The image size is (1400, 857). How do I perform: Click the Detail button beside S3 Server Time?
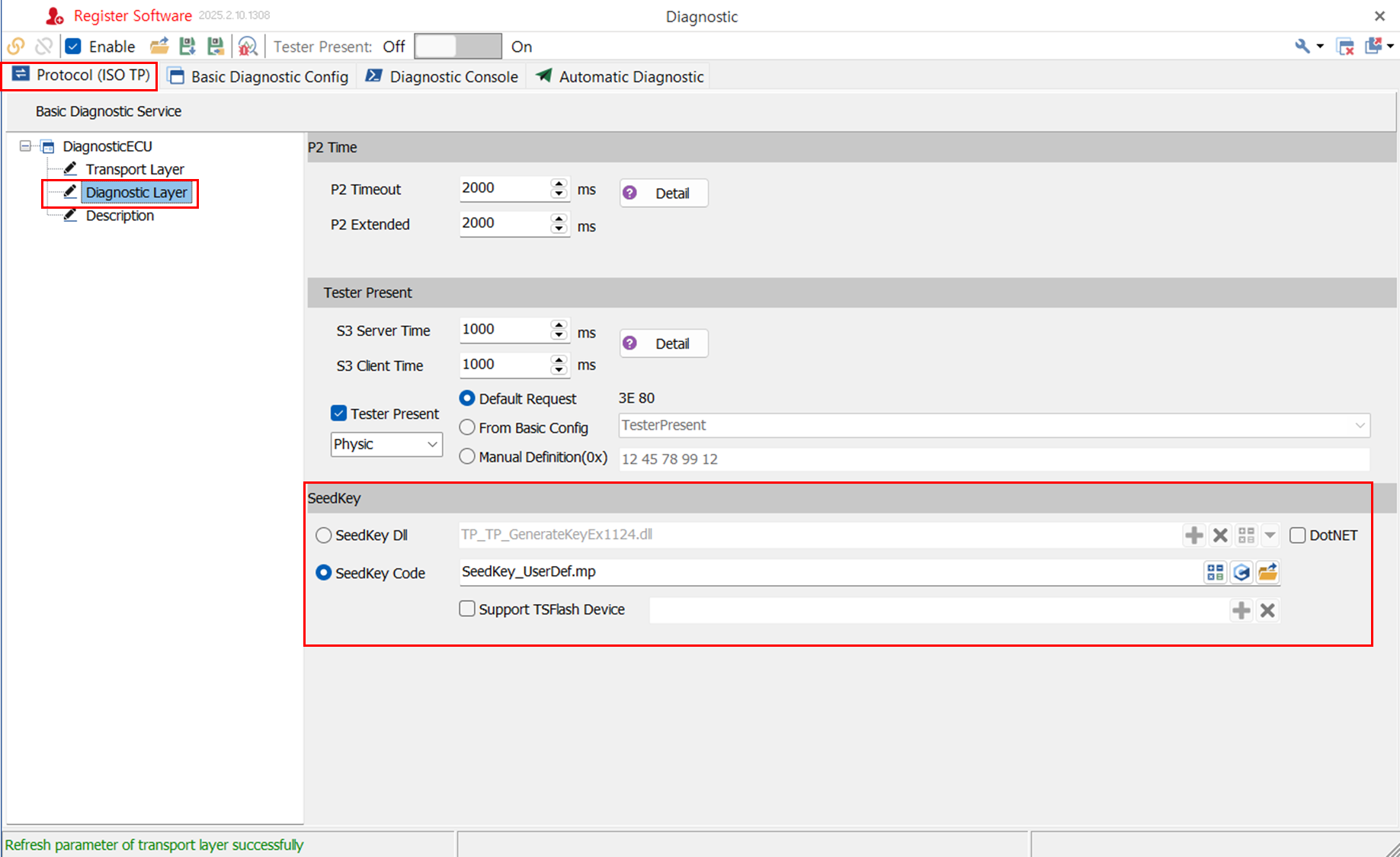(664, 343)
